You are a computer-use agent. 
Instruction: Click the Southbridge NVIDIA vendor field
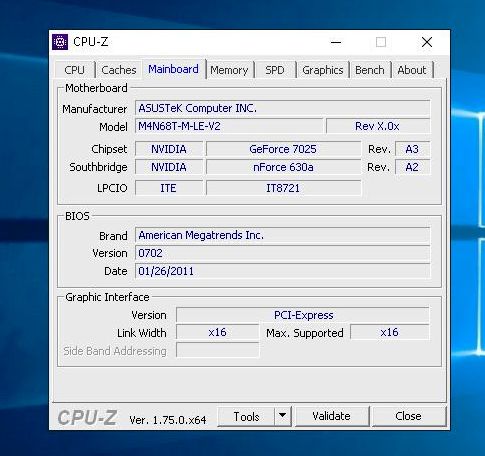click(169, 167)
